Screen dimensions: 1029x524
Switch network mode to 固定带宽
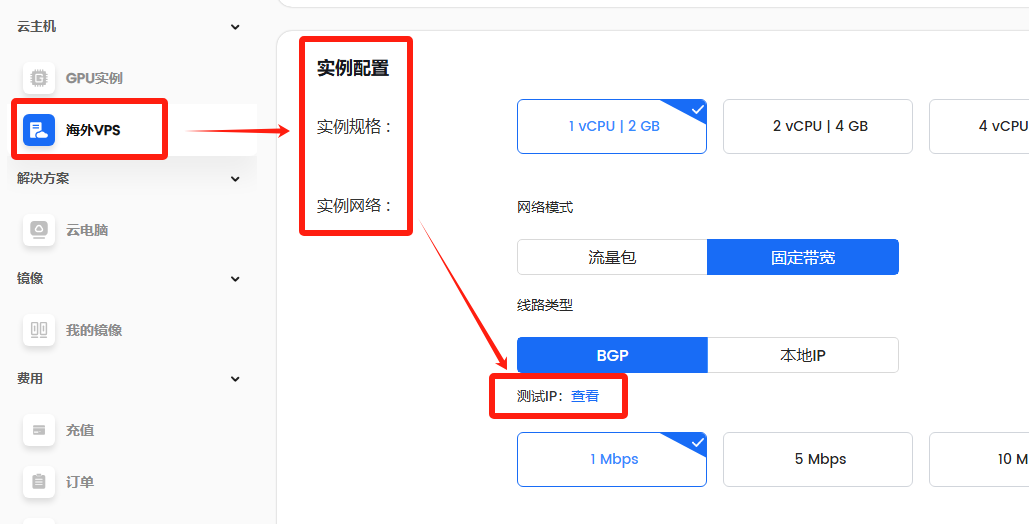pyautogui.click(x=803, y=257)
